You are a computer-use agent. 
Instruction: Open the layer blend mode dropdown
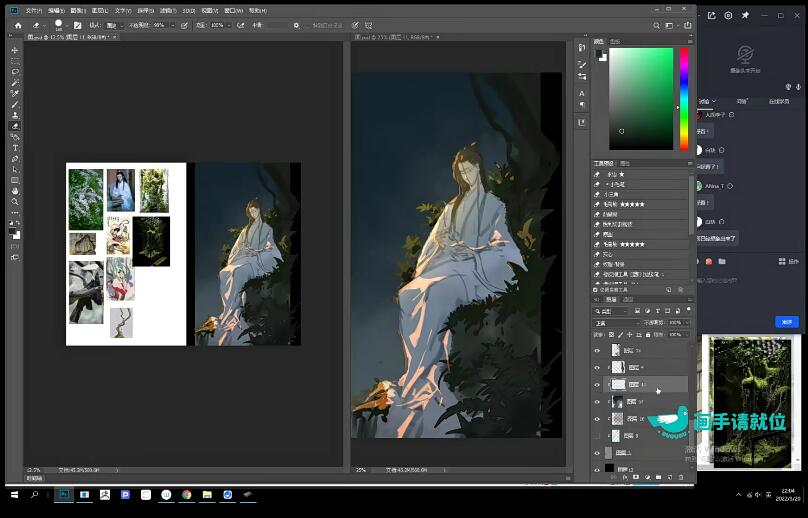616,323
